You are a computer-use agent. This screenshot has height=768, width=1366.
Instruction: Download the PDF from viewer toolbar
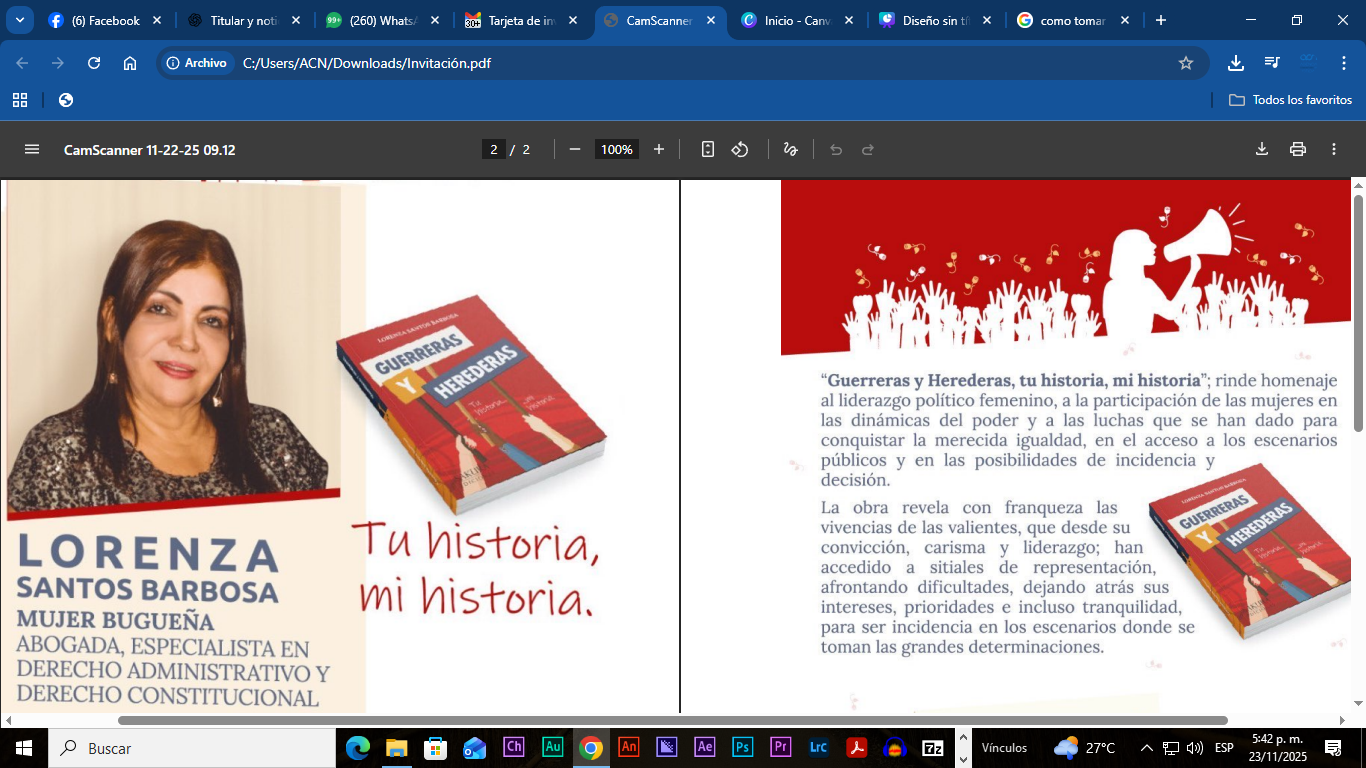1262,150
